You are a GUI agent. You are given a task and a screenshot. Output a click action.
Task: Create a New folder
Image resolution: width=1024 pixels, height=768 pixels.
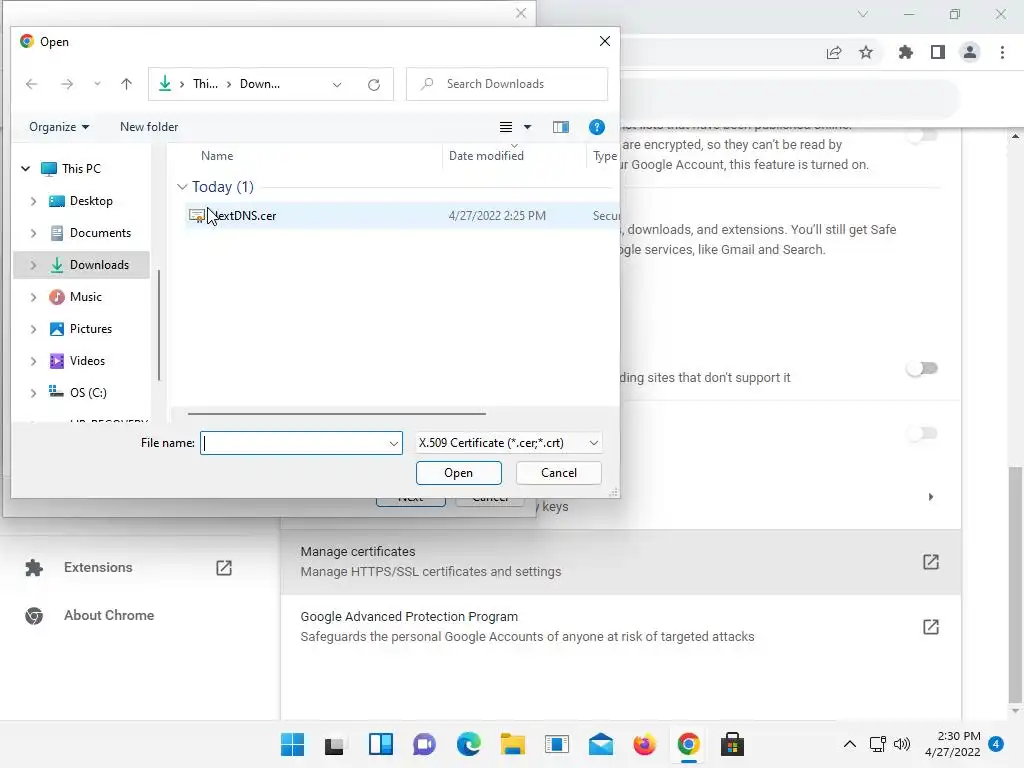(149, 127)
